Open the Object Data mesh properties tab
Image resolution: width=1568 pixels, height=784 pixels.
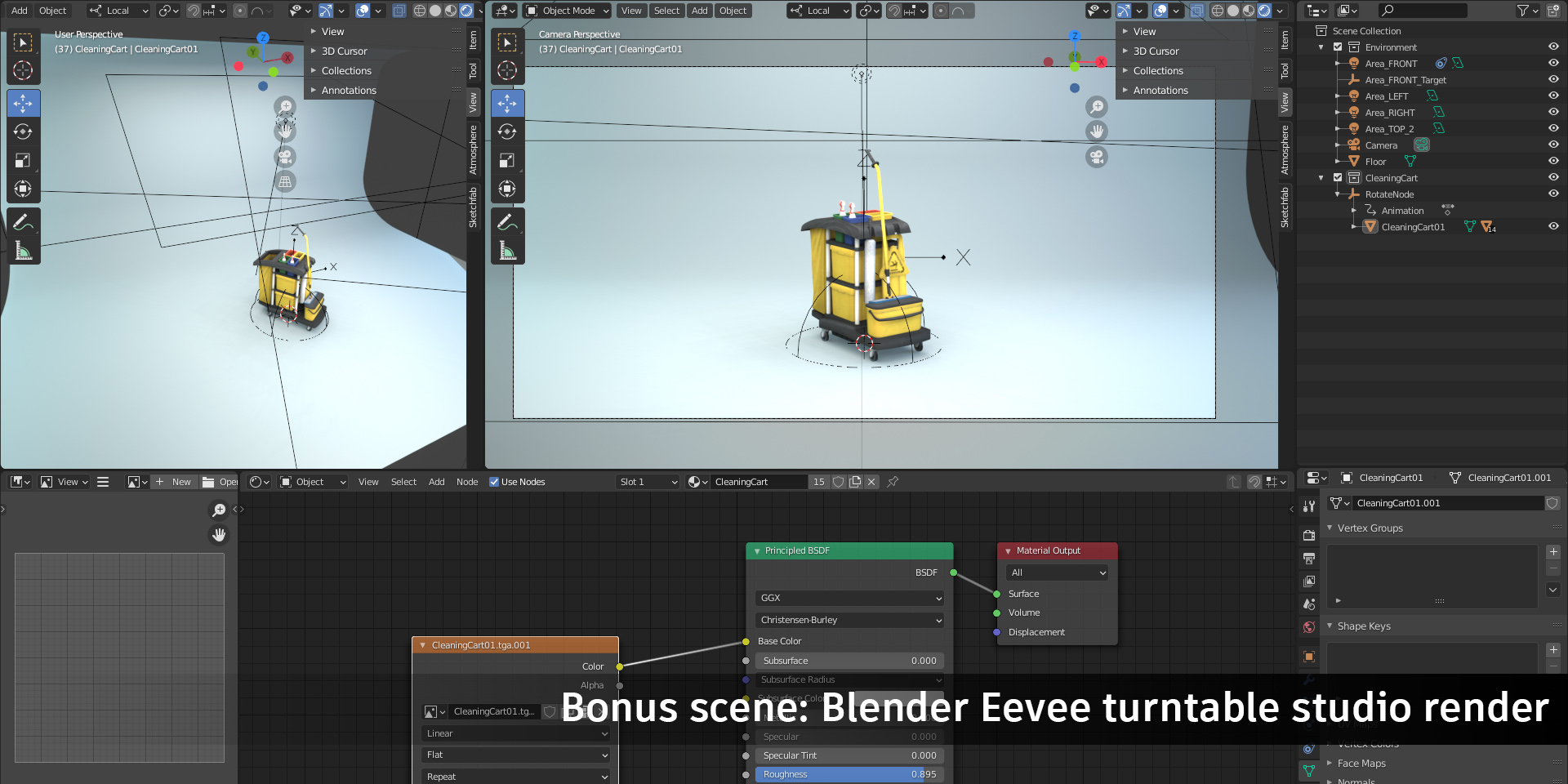click(1309, 771)
